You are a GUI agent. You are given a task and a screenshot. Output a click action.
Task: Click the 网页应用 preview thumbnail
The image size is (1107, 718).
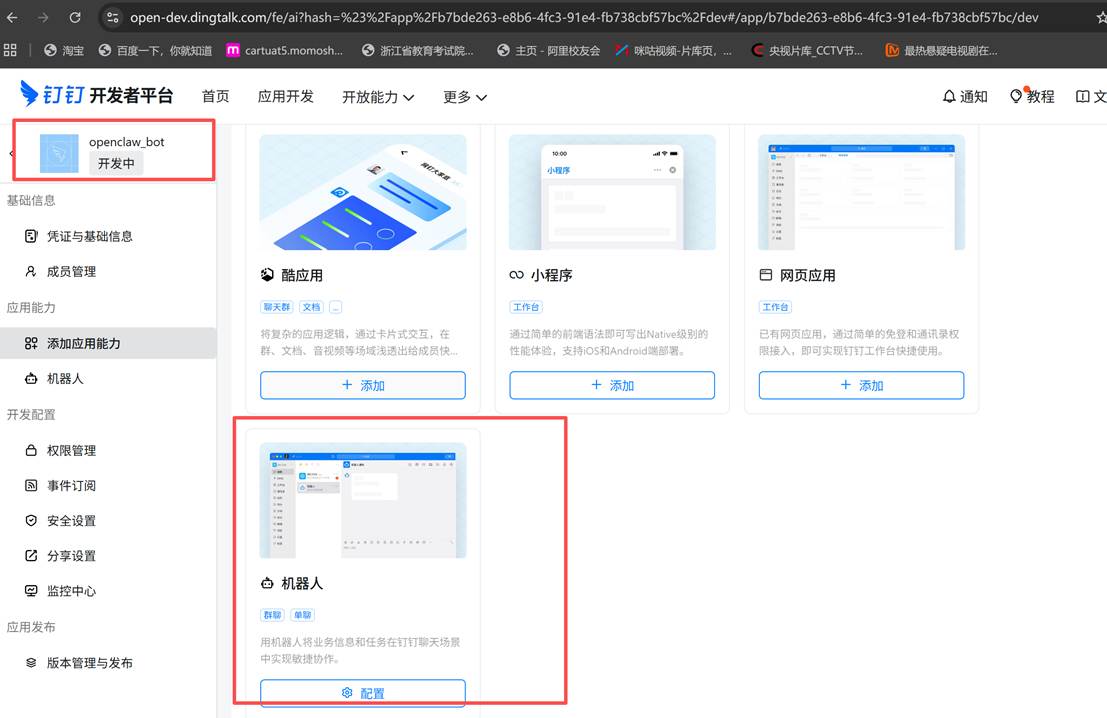point(861,192)
